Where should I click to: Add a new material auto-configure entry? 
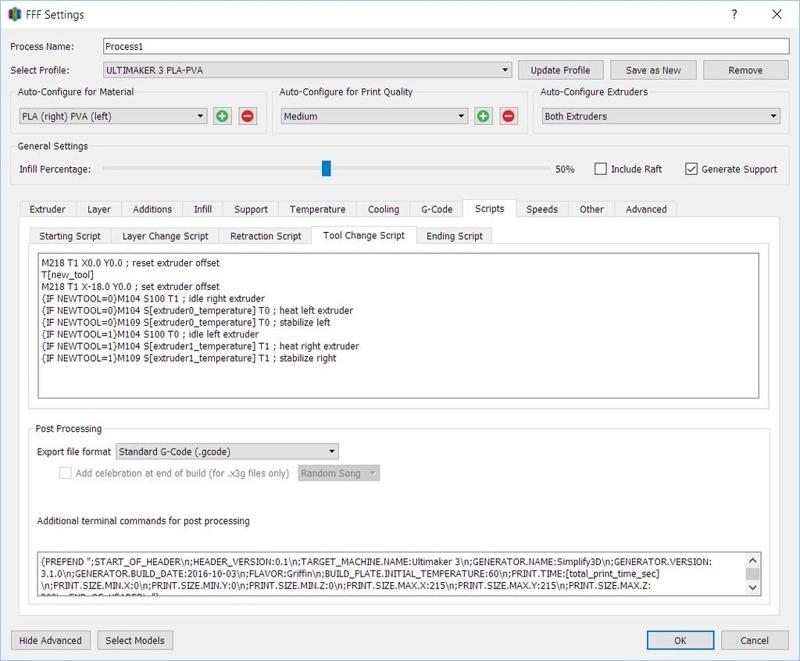click(x=222, y=116)
